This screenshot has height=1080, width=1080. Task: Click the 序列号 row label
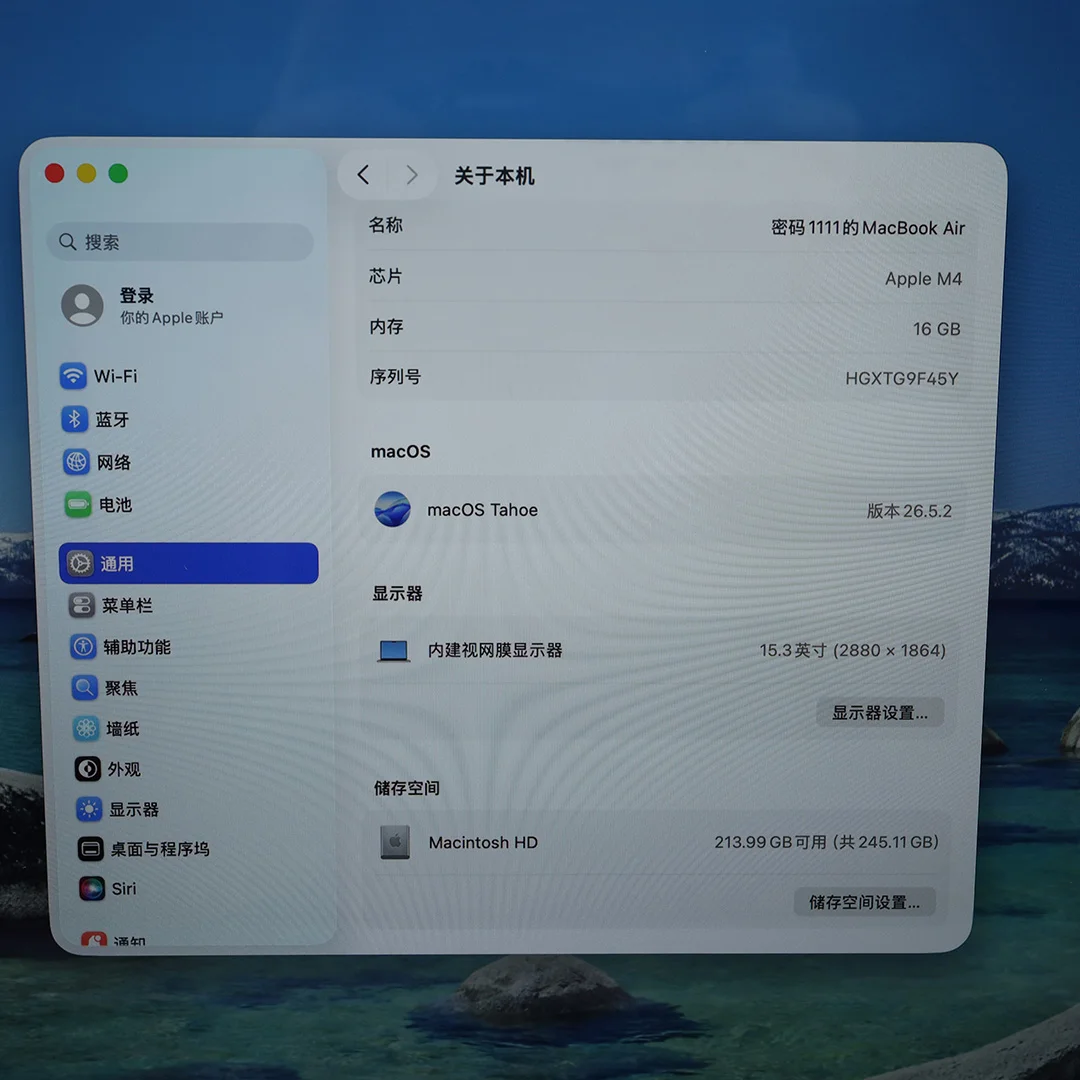395,376
